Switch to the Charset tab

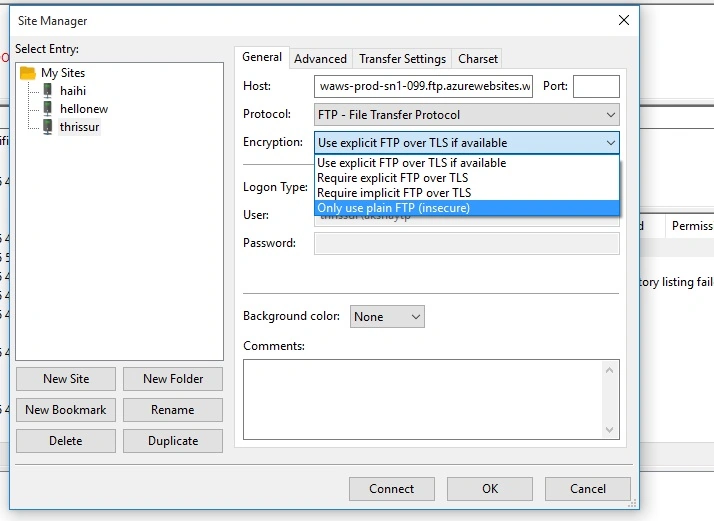pos(478,59)
